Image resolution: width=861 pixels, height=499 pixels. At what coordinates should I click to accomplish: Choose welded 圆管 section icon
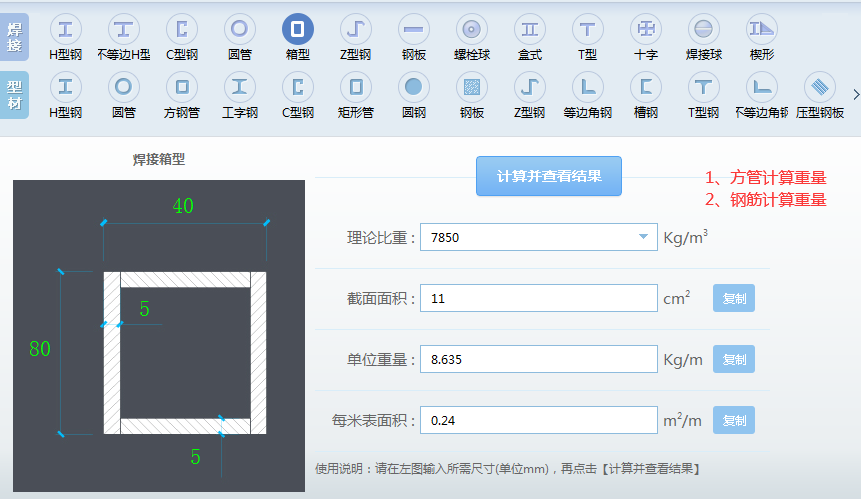(239, 29)
